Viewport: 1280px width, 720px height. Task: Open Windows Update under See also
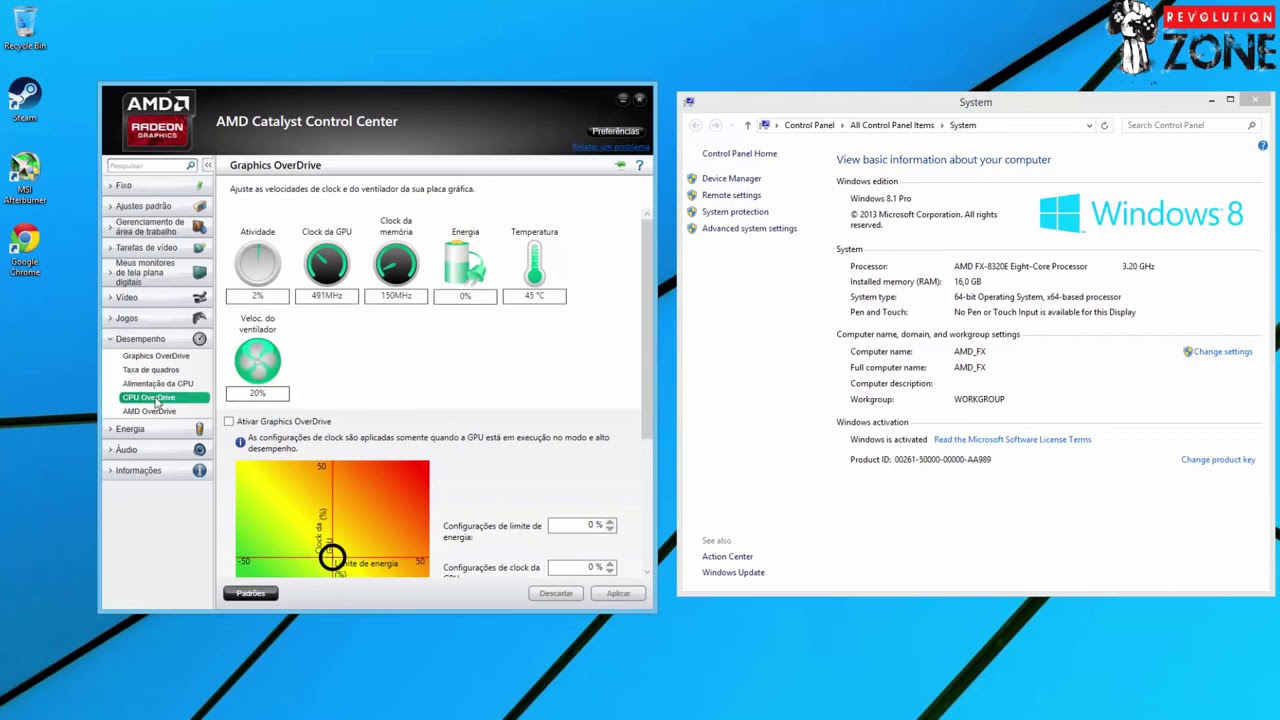pyautogui.click(x=733, y=572)
